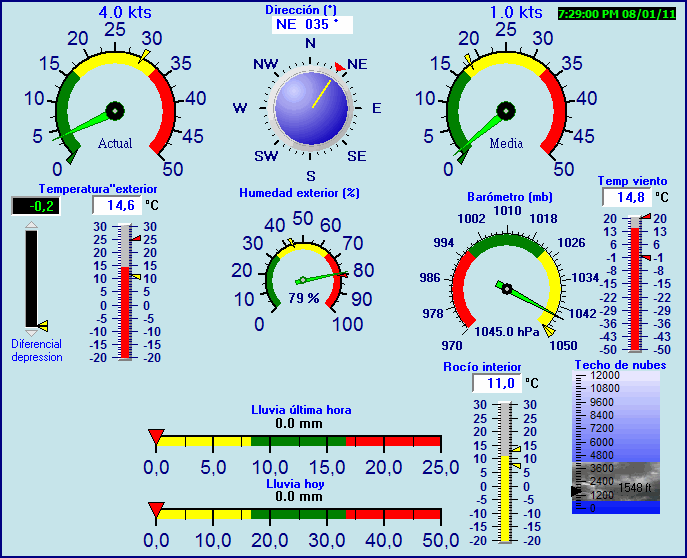
Task: Click yellow marker on Diferencial depression slider
Action: click(42, 325)
